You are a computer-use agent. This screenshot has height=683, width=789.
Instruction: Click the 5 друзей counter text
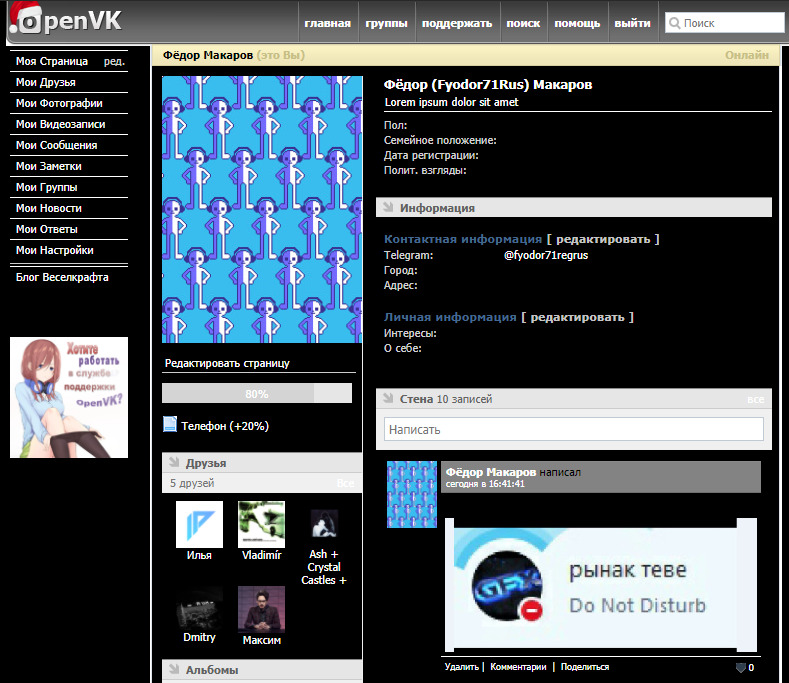[x=192, y=483]
